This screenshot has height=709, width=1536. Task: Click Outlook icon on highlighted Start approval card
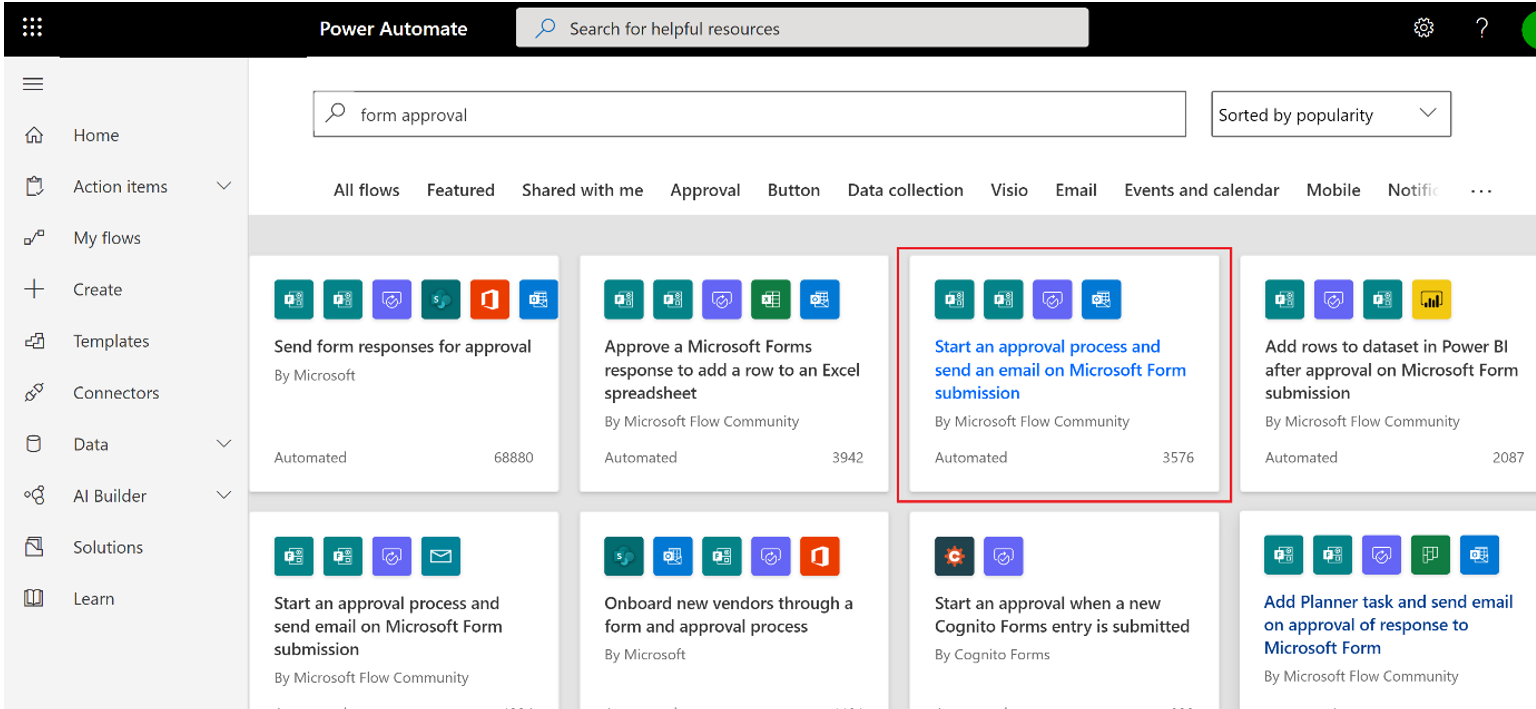click(x=1101, y=298)
